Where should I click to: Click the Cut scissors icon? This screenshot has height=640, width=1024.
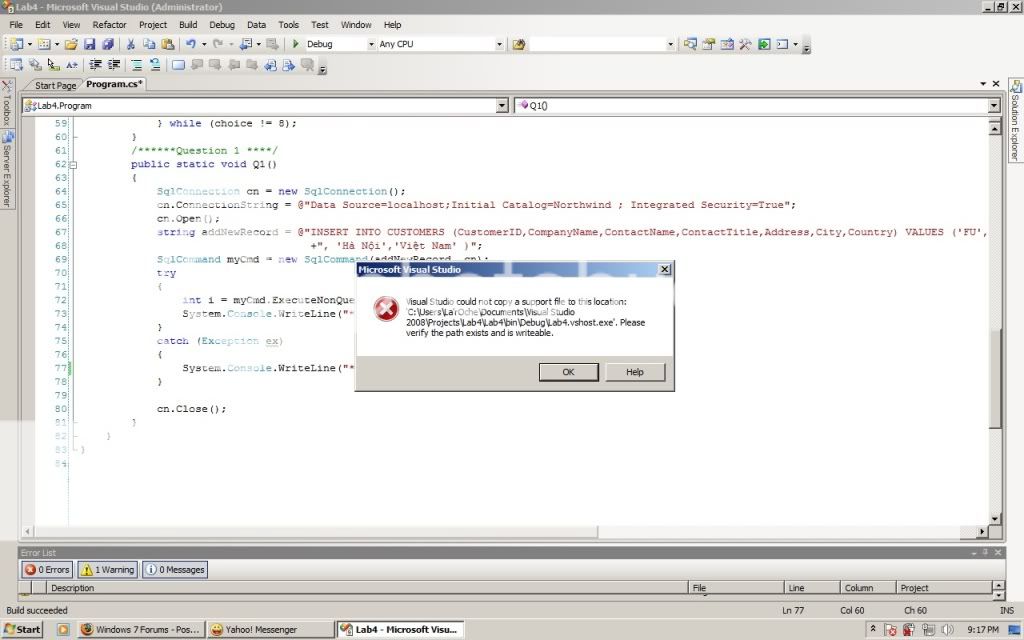[x=130, y=44]
